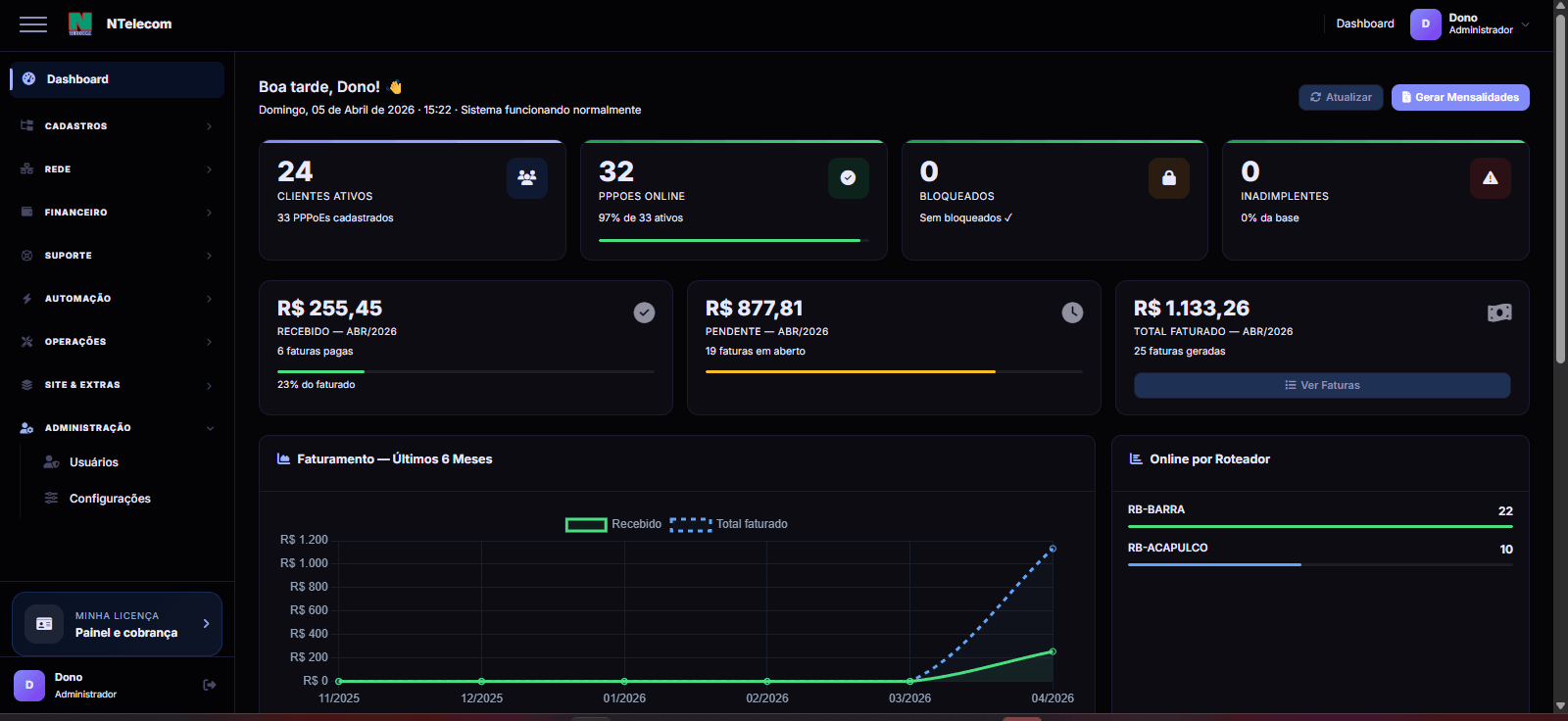Click the NTelecom brand name
This screenshot has width=1568, height=721.
tap(139, 24)
